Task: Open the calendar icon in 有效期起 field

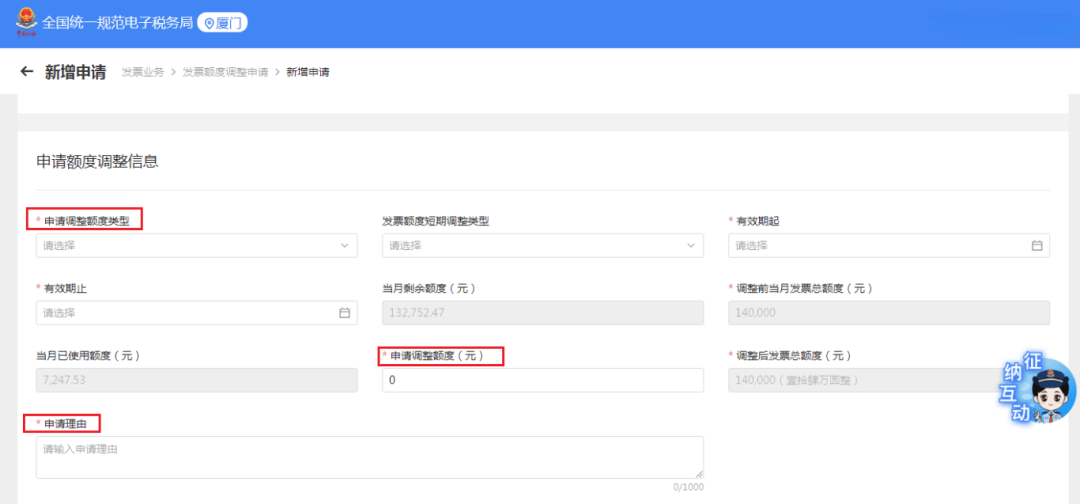Action: coord(1037,246)
